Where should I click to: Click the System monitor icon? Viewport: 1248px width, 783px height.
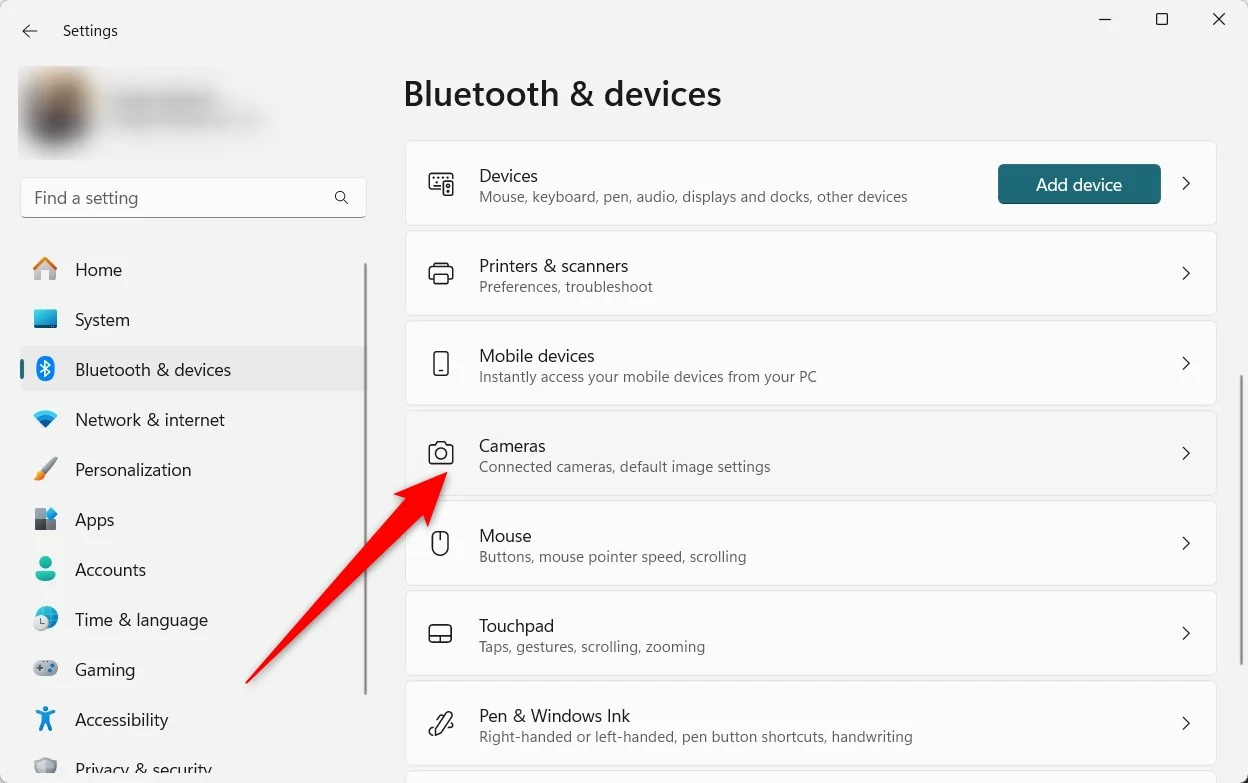[45, 319]
